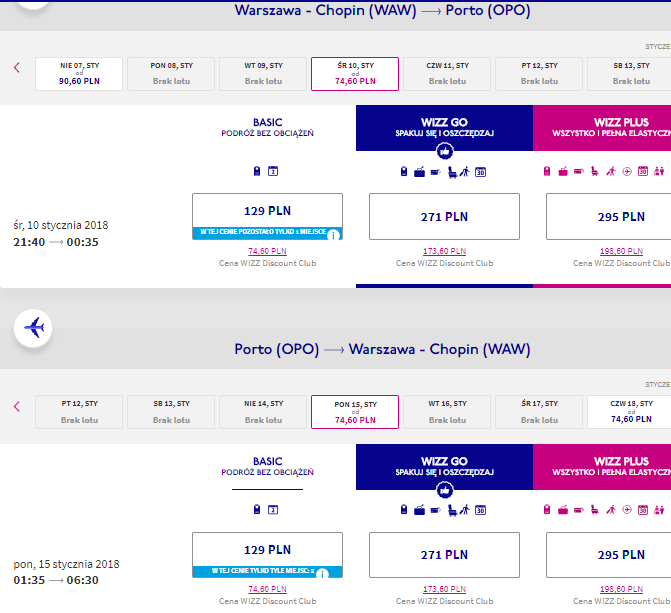Click return WIZZ PLUS carry-on bag icon
This screenshot has width=671, height=613.
[x=546, y=509]
